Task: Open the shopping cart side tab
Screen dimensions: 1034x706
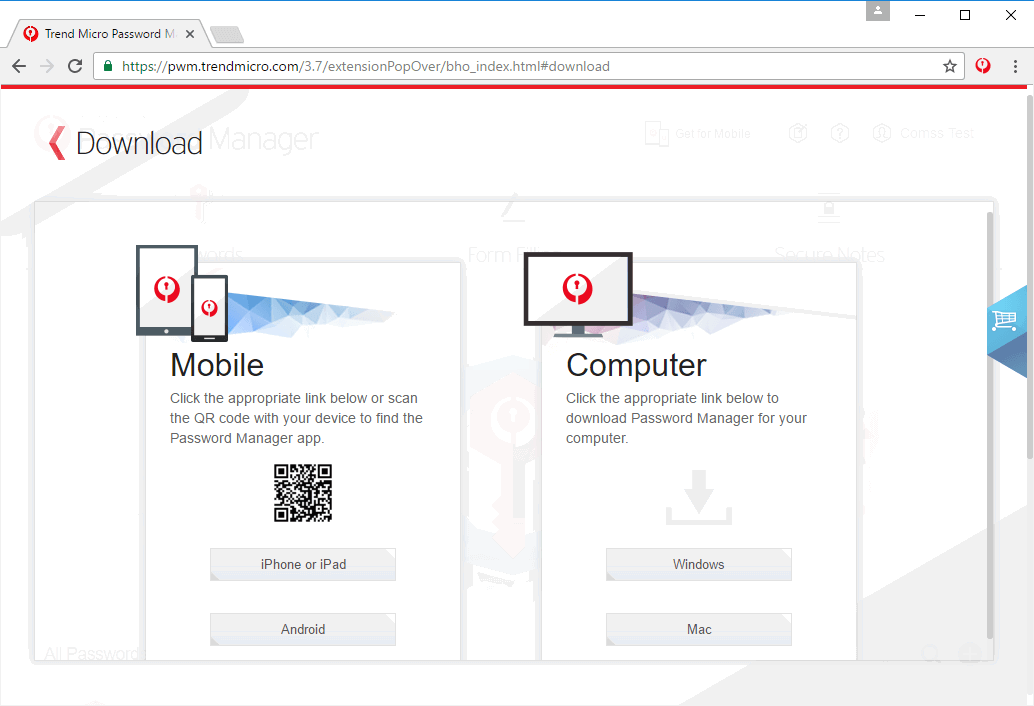Action: pos(1007,332)
